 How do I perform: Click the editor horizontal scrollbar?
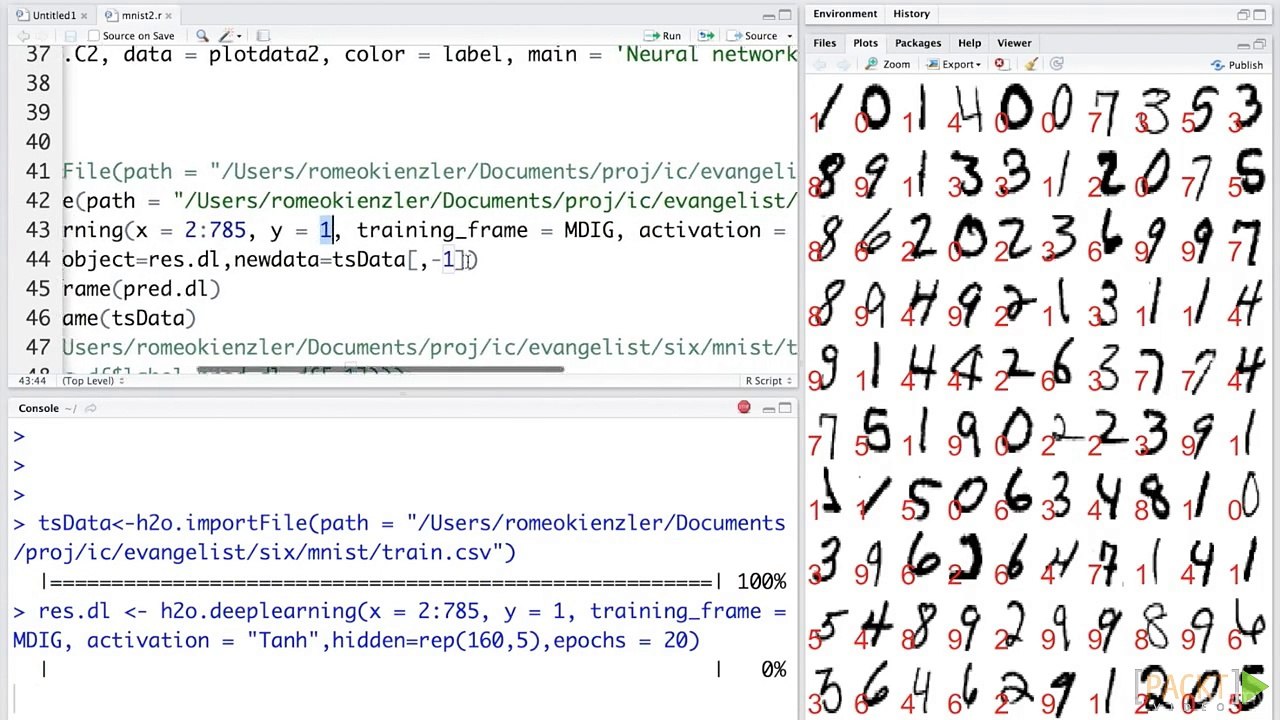pos(380,371)
